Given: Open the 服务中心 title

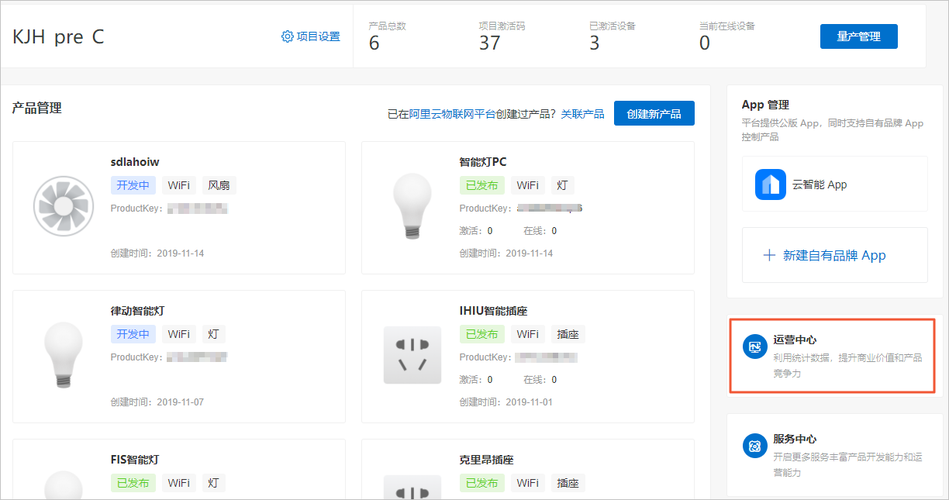Looking at the screenshot, I should 794,439.
